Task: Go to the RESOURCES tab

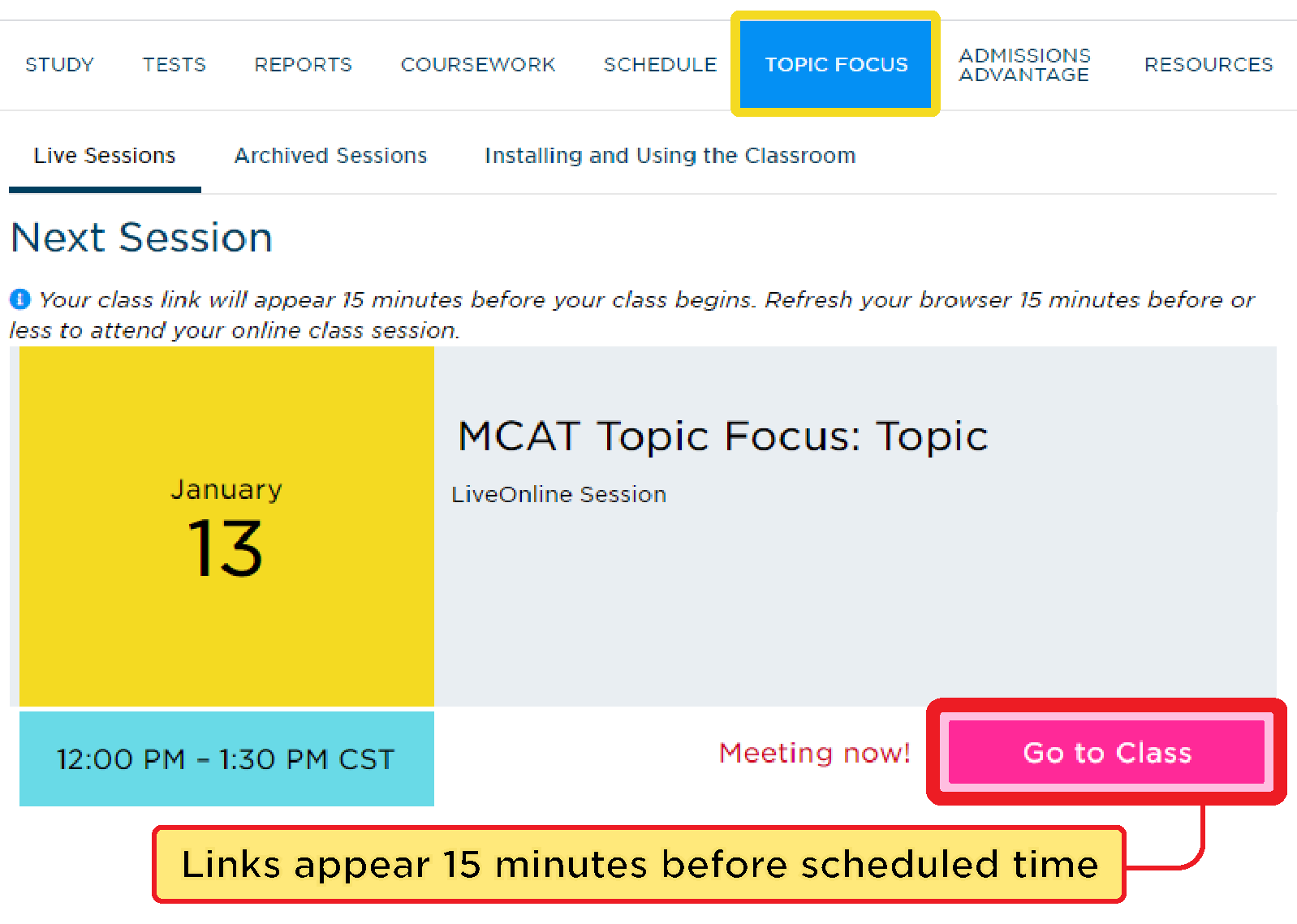Action: click(1208, 64)
